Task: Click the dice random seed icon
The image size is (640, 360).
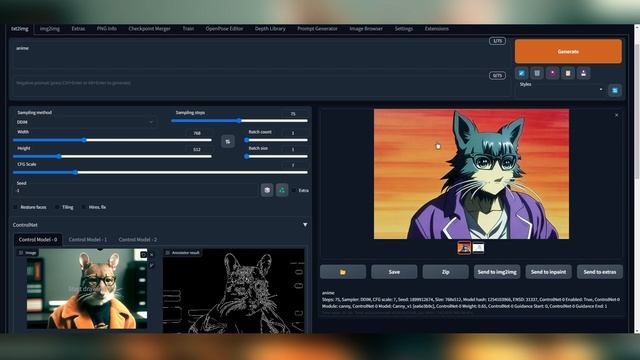Action: (267, 190)
